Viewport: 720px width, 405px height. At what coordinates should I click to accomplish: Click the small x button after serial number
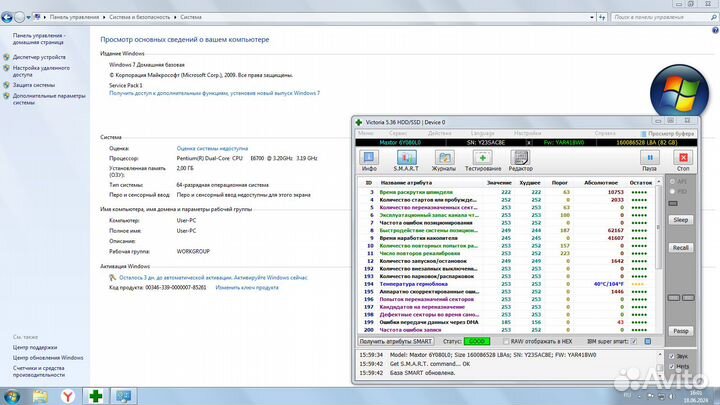[529, 143]
